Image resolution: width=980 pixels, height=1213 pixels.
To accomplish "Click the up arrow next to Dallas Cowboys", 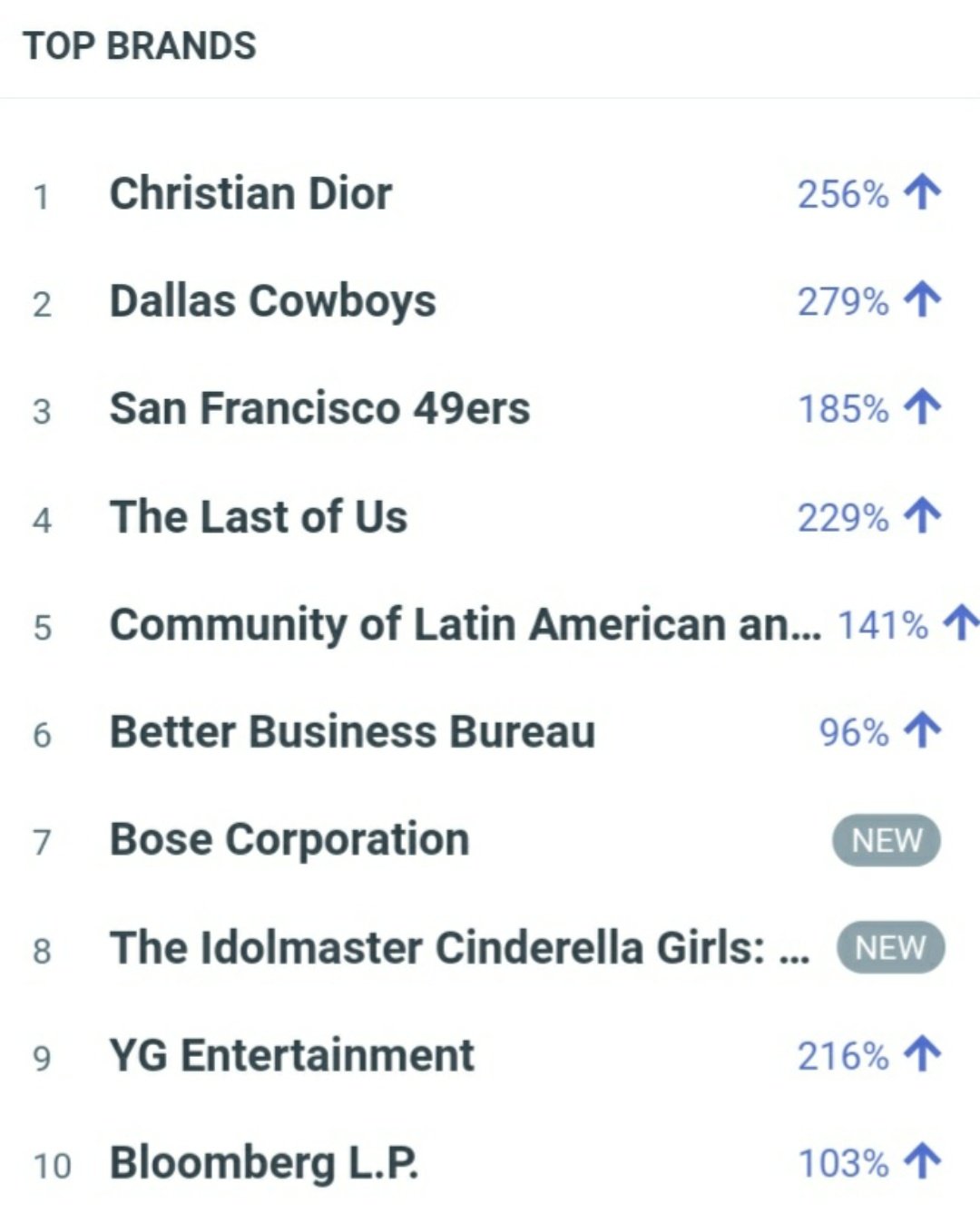I will tap(923, 300).
